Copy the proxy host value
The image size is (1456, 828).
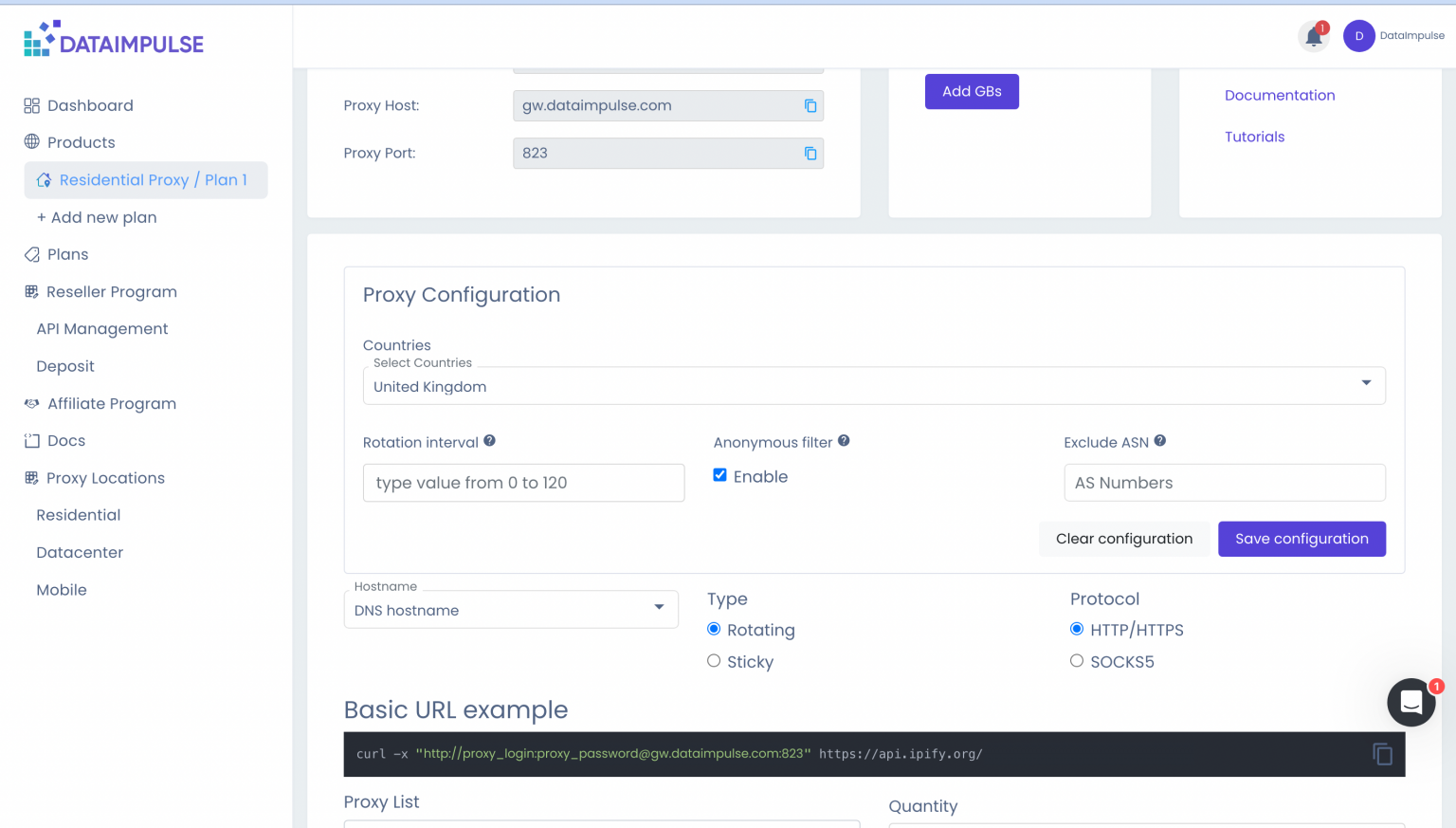tap(810, 106)
